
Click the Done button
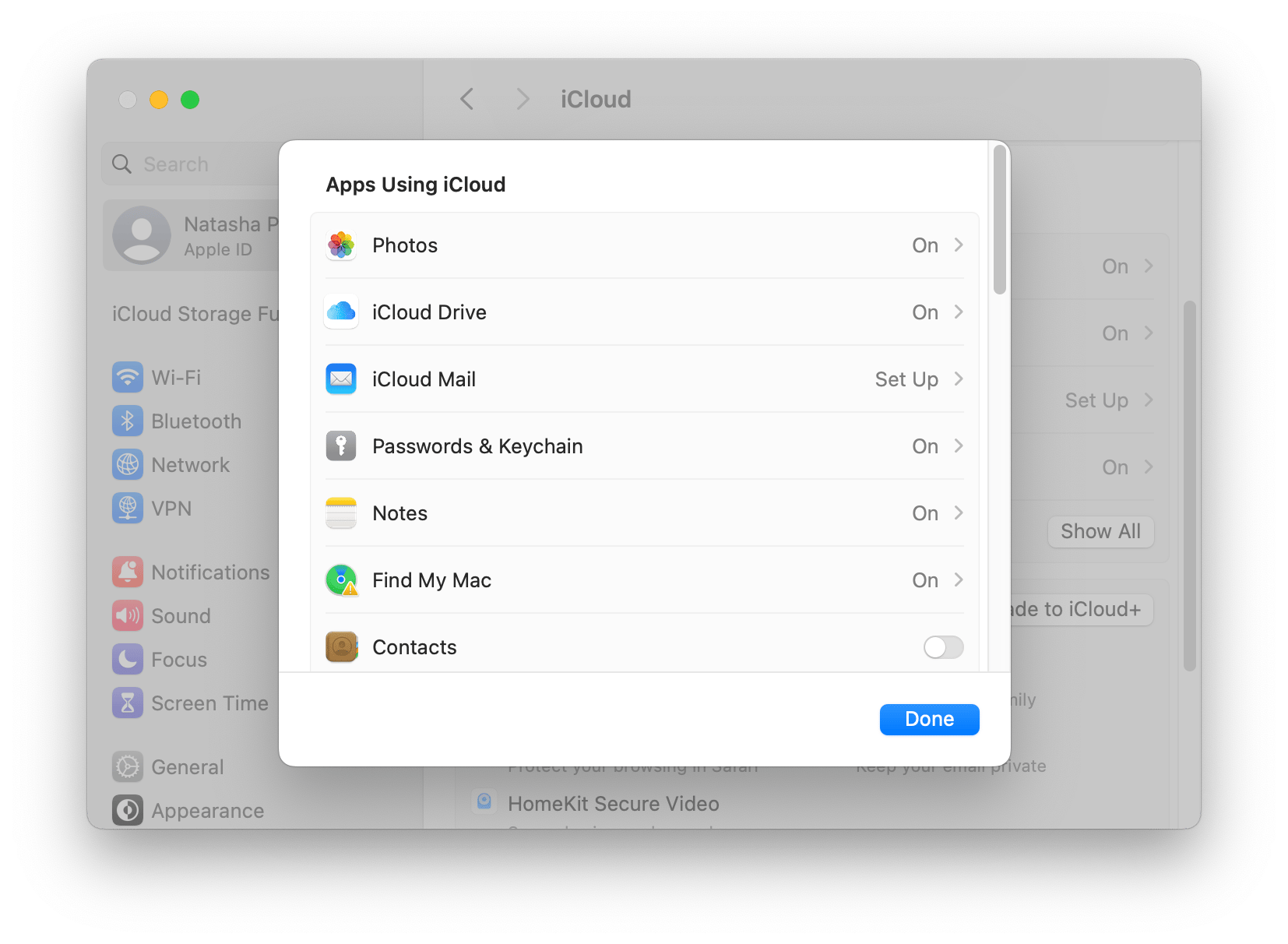click(x=928, y=719)
